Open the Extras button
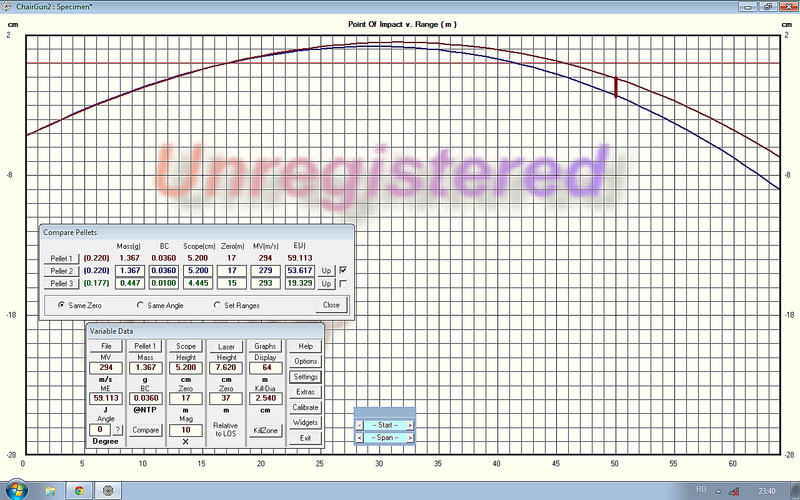Image resolution: width=800 pixels, height=500 pixels. point(306,392)
